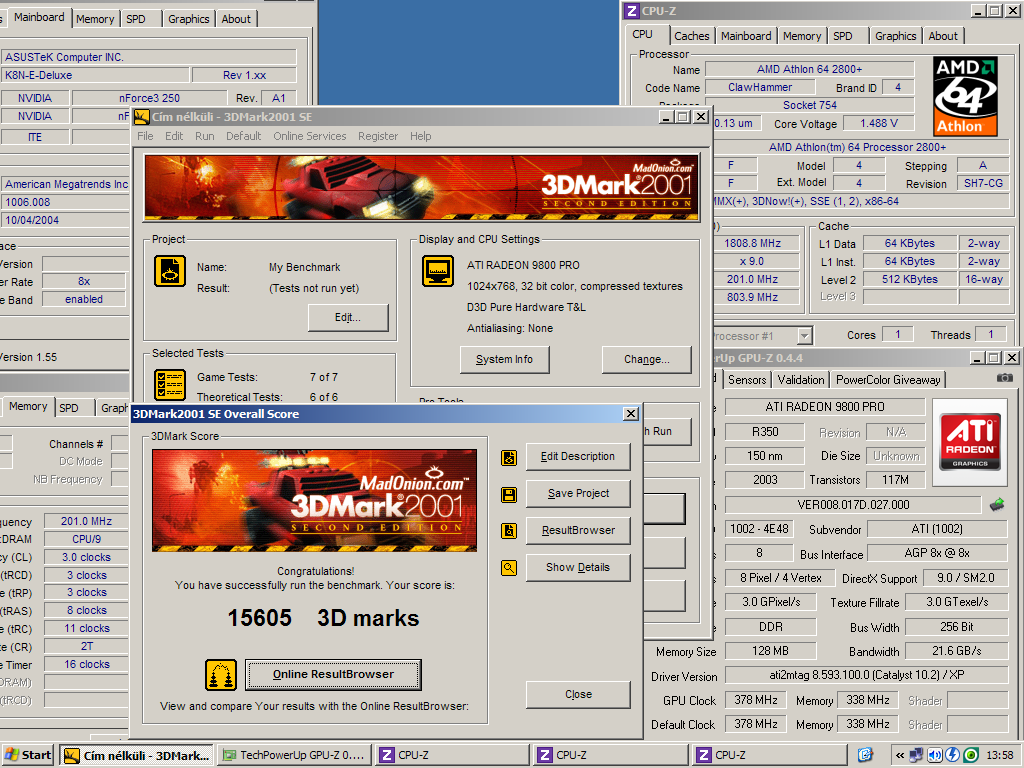Click the Online ResultBrowser button
Image resolution: width=1024 pixels, height=768 pixels.
tap(333, 674)
